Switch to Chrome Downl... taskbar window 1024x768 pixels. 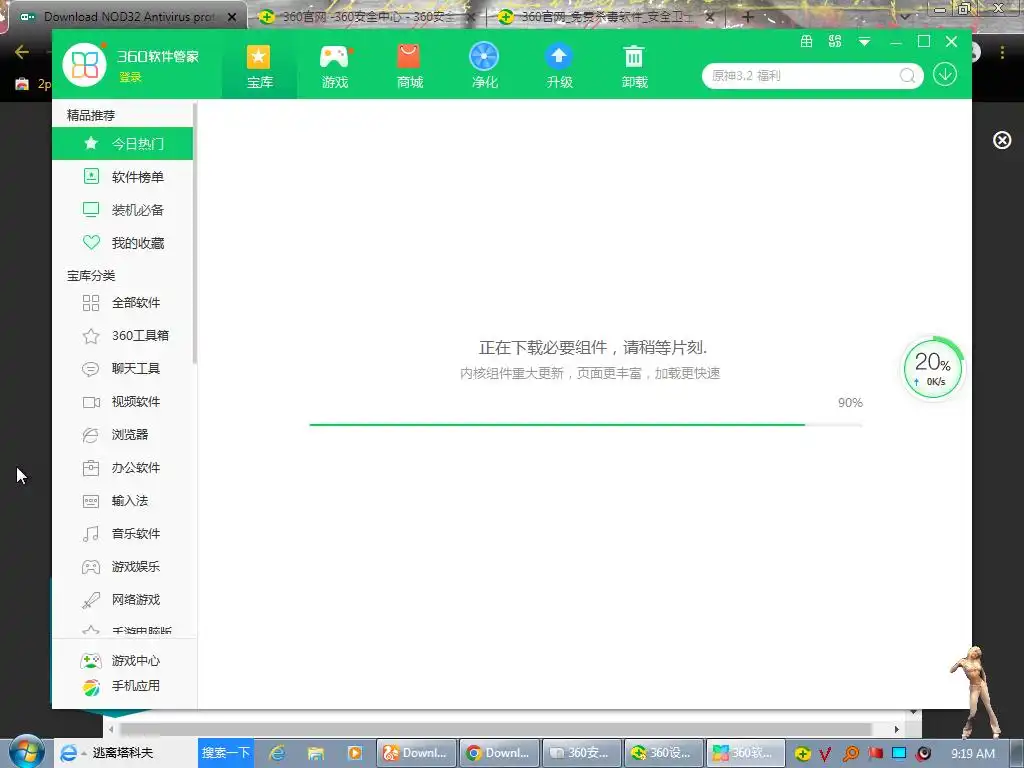(500, 753)
